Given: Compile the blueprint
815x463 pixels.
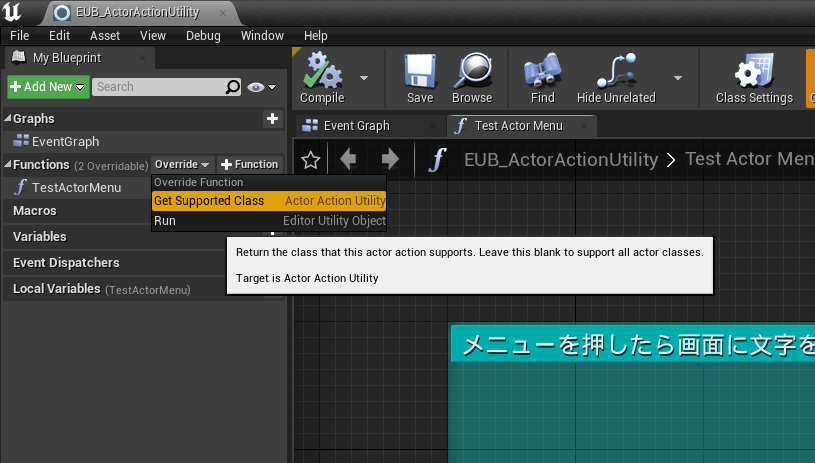Looking at the screenshot, I should pos(322,78).
